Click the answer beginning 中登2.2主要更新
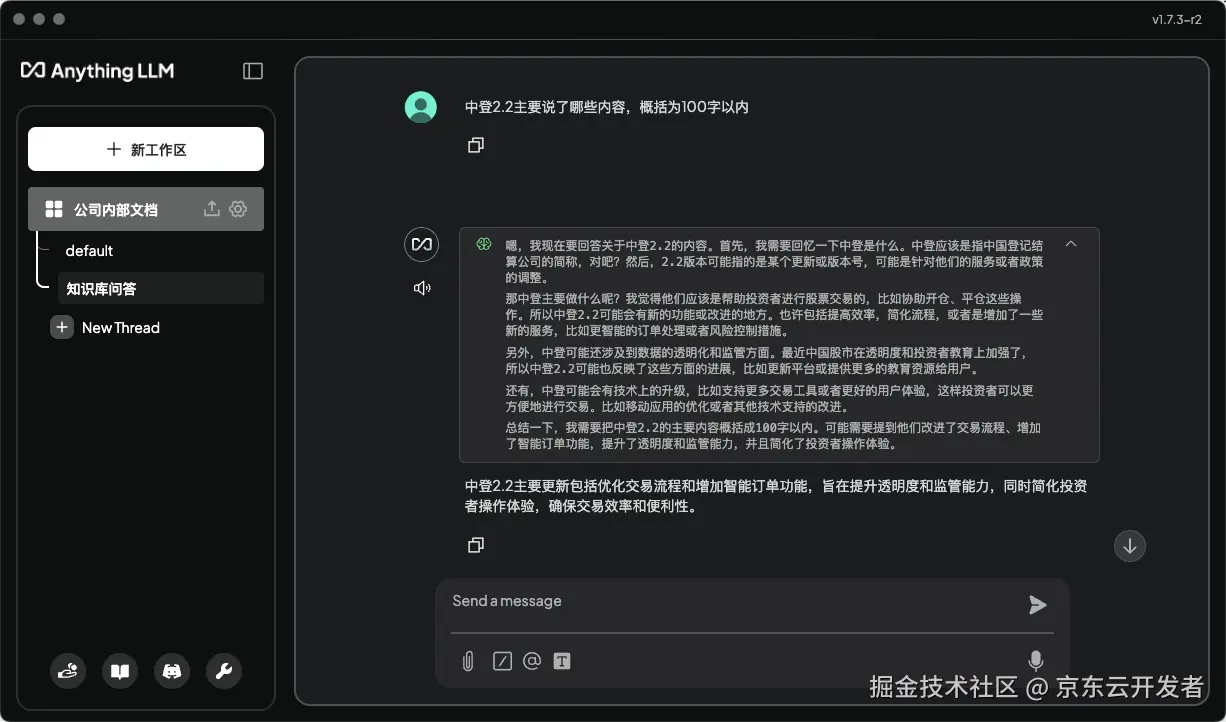Screen dimensions: 1226x722 click(776, 496)
